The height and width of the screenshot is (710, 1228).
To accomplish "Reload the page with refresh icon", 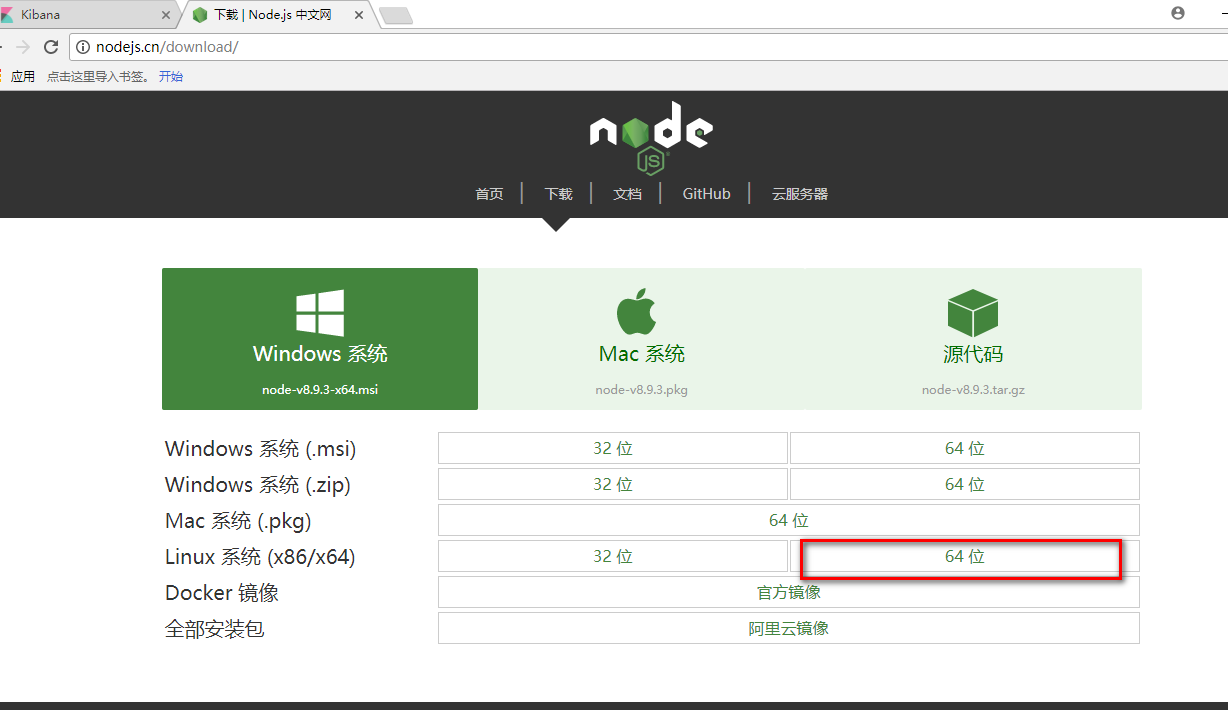I will [51, 47].
